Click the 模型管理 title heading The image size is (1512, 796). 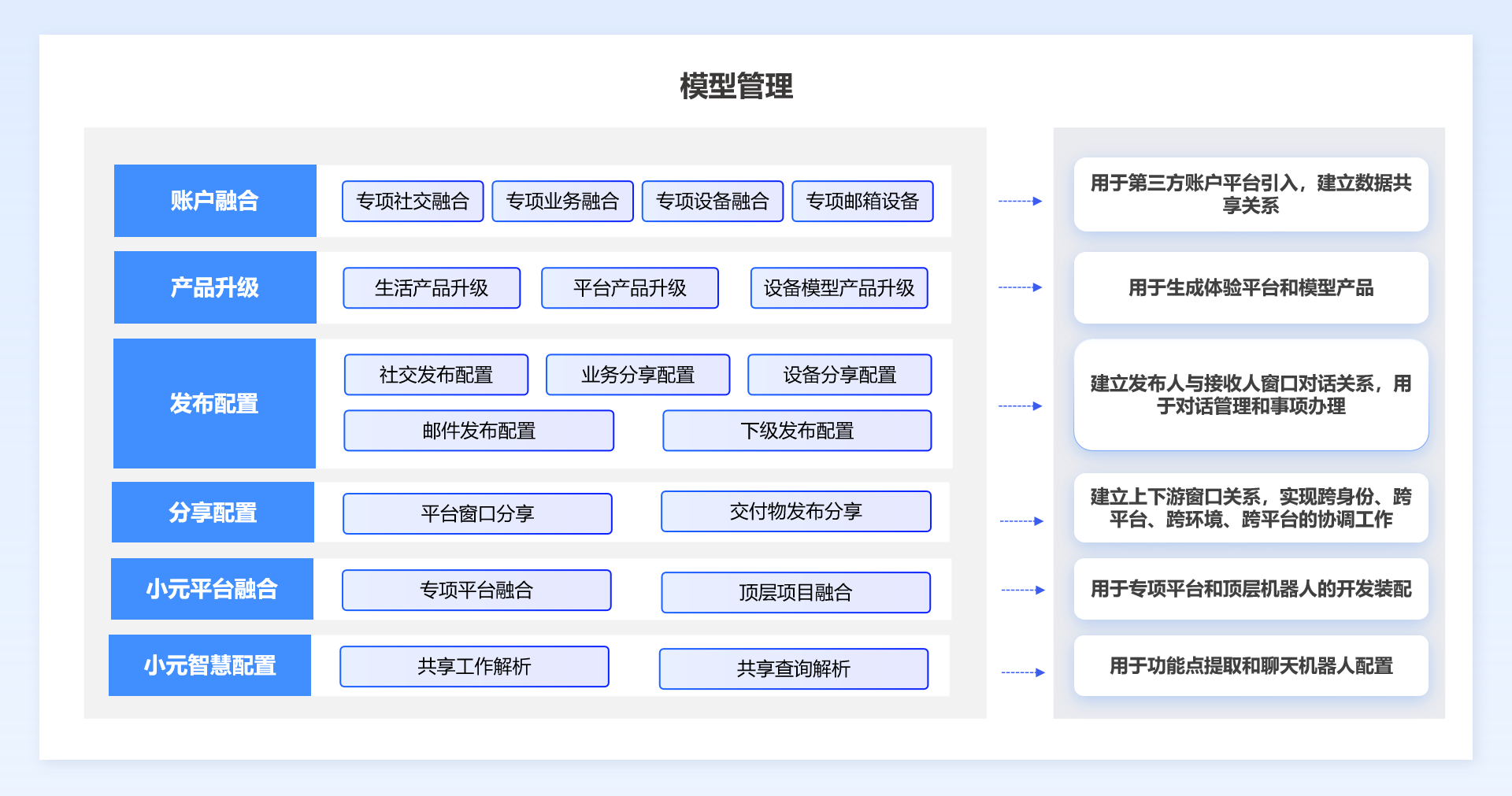coord(736,87)
